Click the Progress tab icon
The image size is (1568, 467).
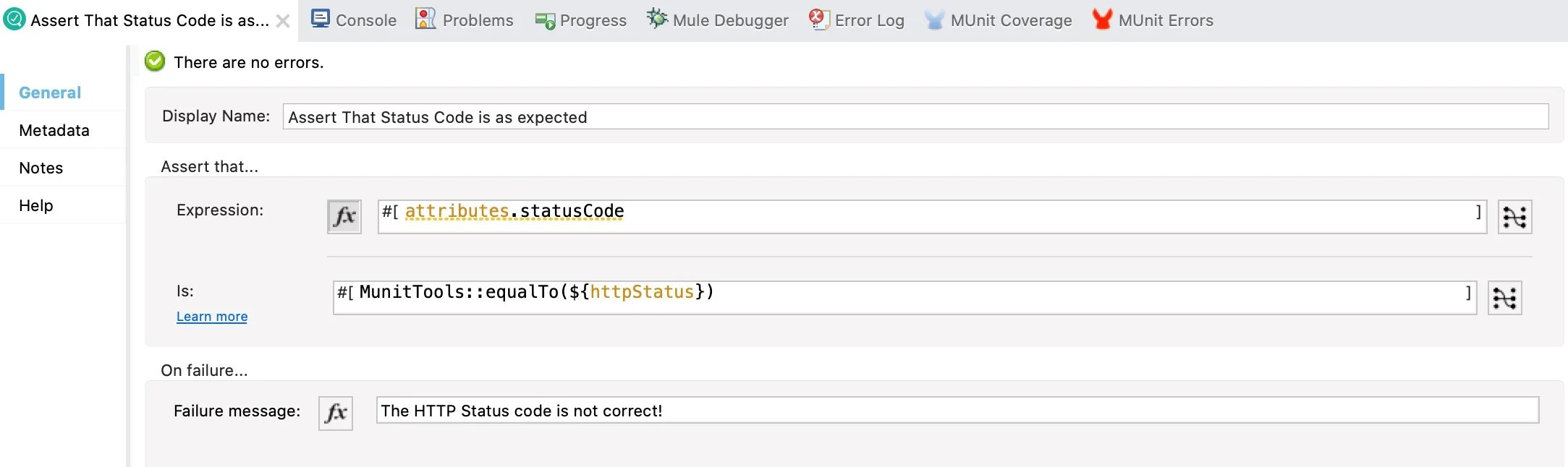pos(545,21)
